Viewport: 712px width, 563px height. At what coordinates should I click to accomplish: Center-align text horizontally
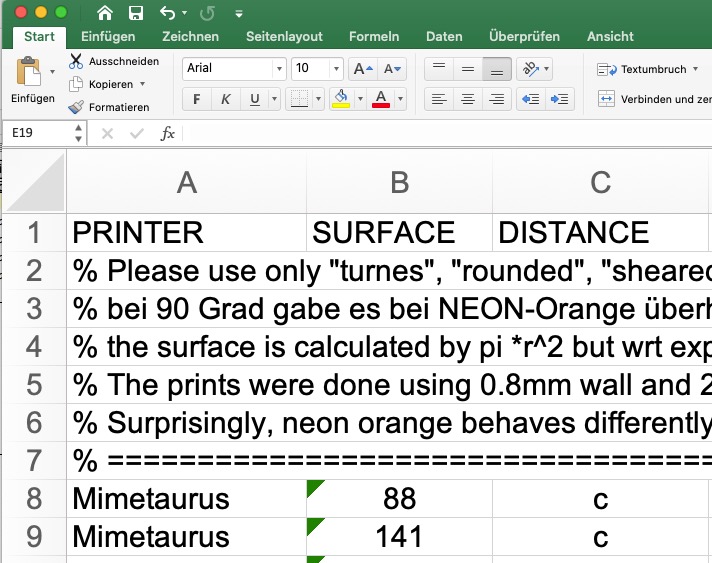coord(466,99)
